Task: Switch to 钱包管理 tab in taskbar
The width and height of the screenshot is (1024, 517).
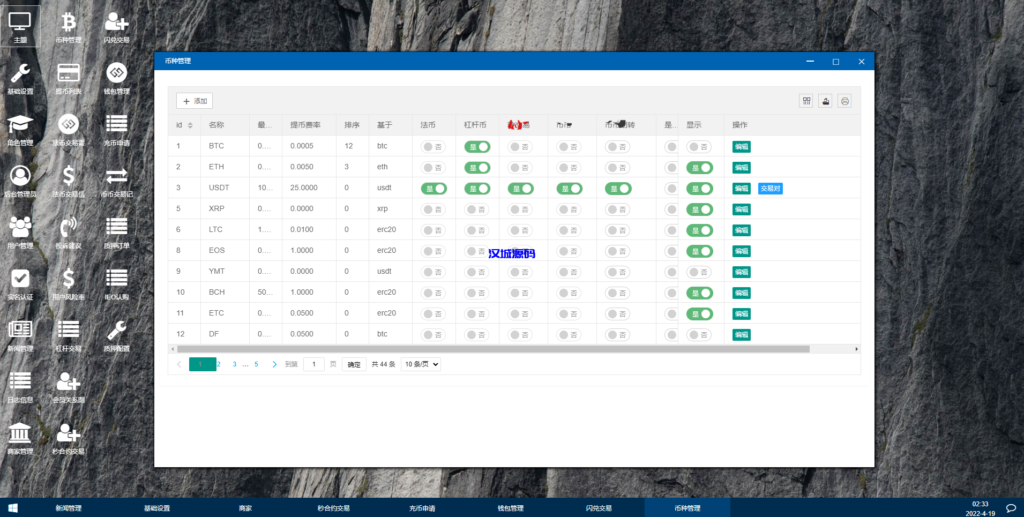Action: tap(510, 508)
